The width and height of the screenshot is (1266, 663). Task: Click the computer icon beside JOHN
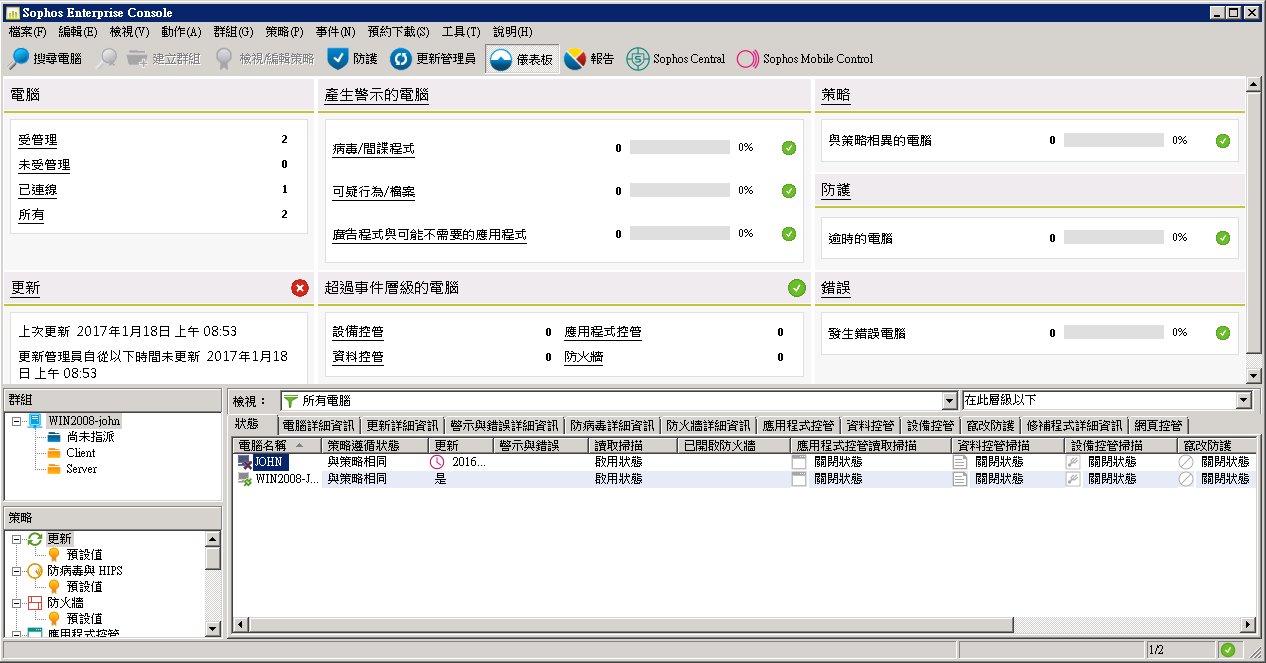click(245, 462)
